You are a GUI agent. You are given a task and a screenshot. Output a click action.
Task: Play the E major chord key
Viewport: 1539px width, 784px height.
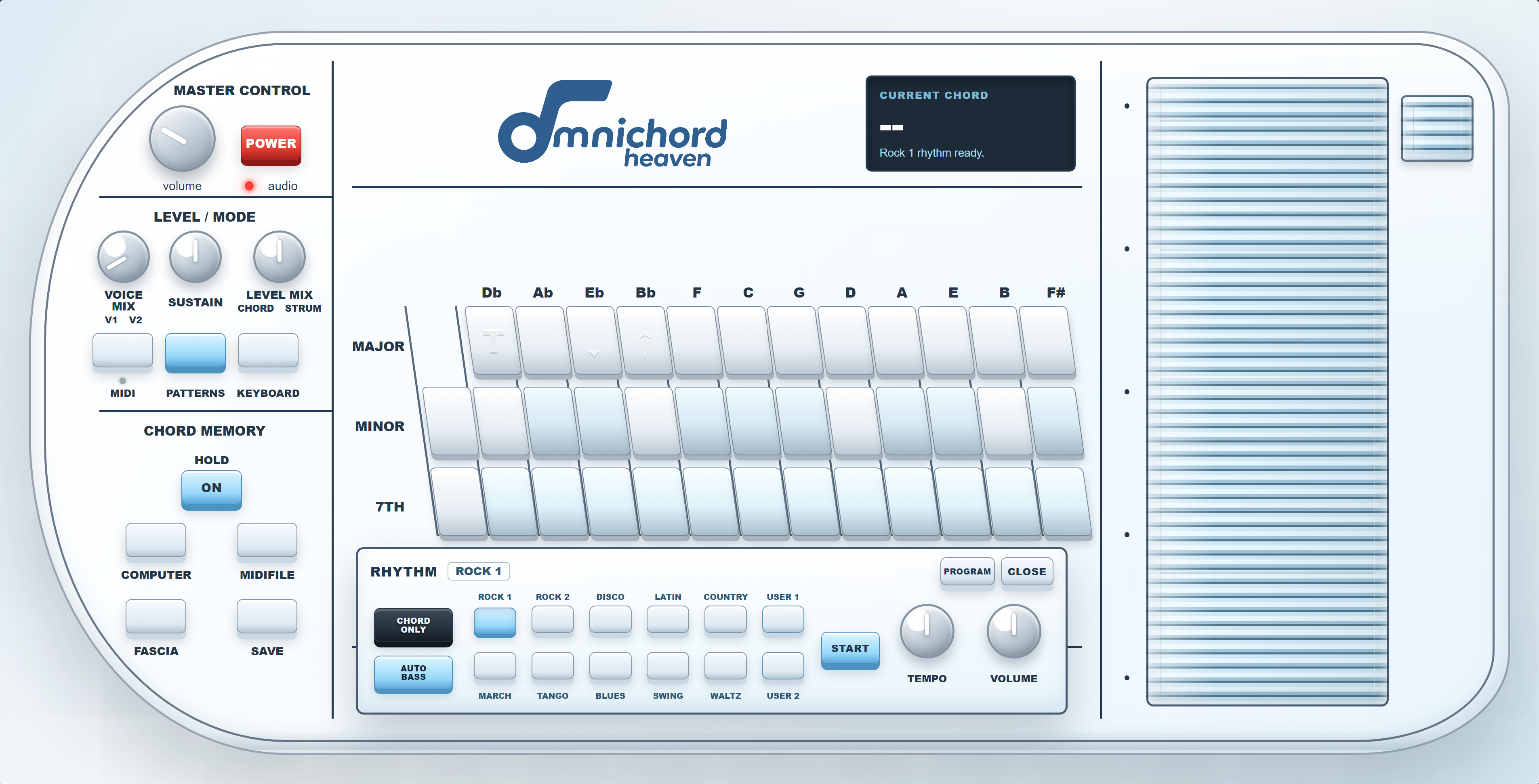click(x=947, y=342)
